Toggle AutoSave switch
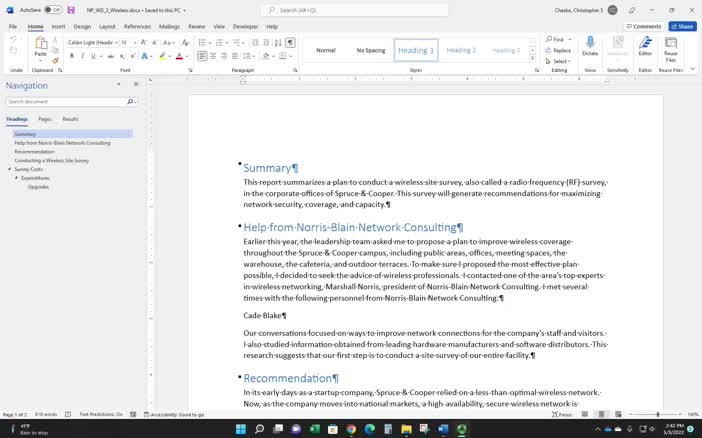Screen dimensions: 702x438 pyautogui.click(x=53, y=10)
